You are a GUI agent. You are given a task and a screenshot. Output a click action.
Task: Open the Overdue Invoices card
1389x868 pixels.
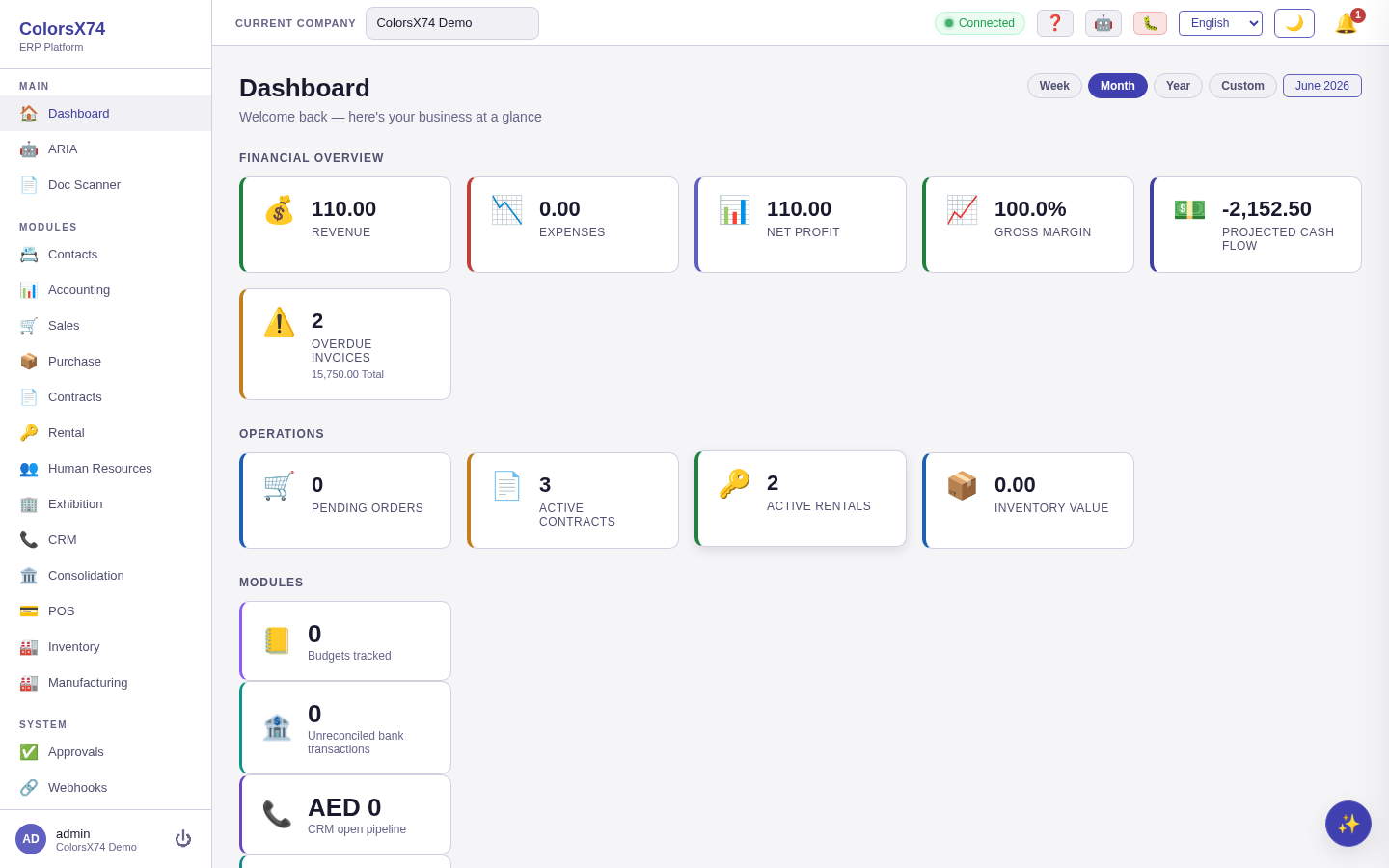345,344
